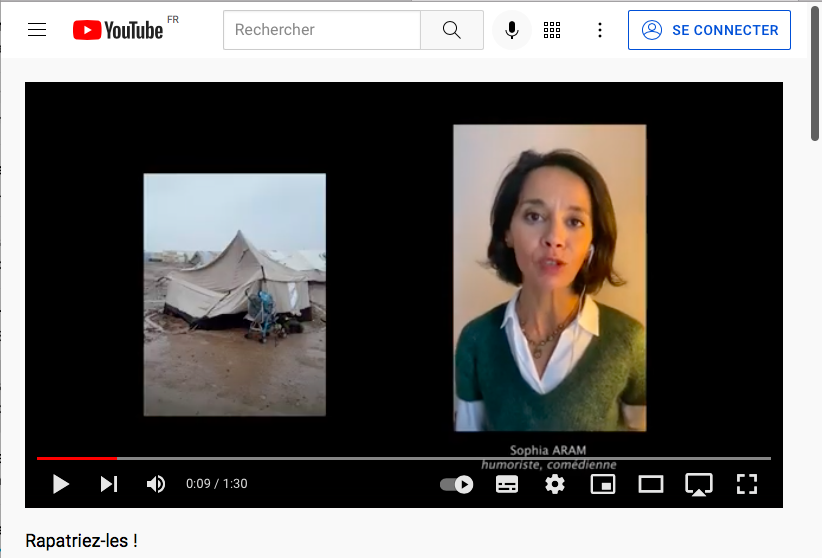Skip to the next video

click(x=109, y=484)
